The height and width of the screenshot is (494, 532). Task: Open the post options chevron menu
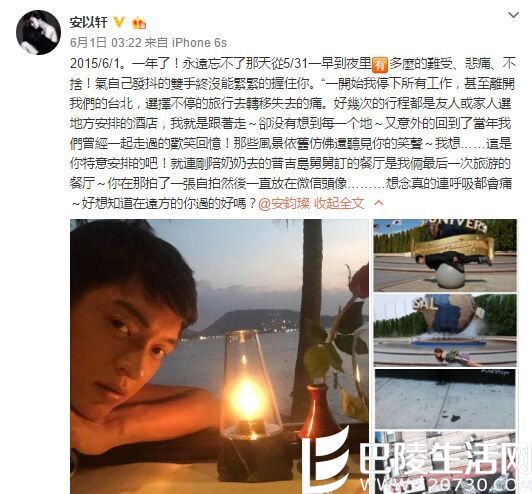pos(513,16)
